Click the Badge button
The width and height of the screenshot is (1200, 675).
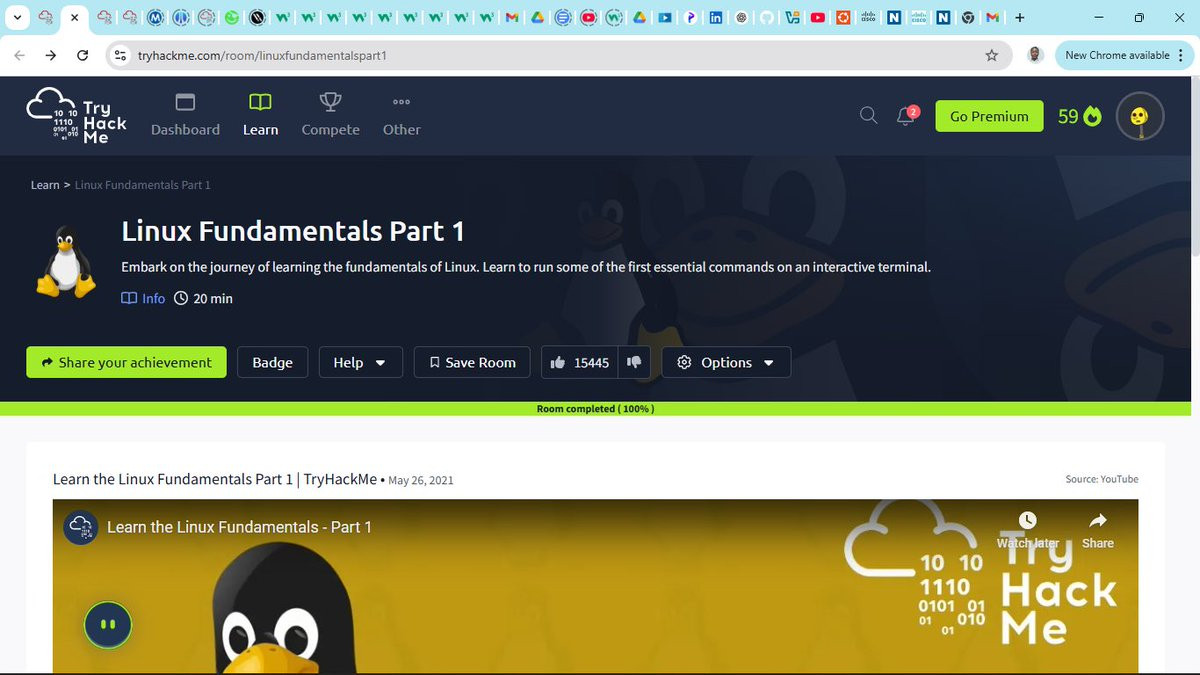point(272,362)
